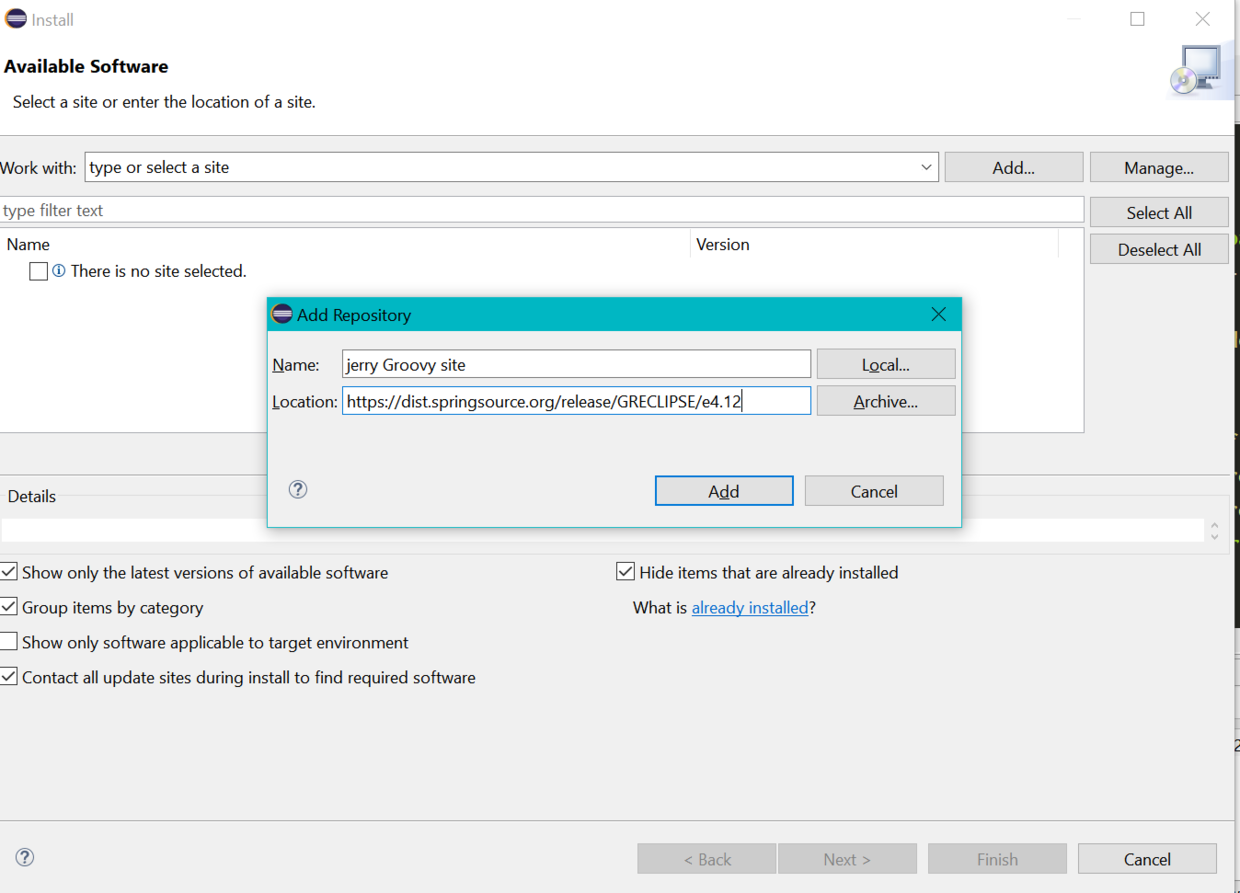Screen dimensions: 1240x893
Task: Open the Work with site dropdown arrow
Action: coord(926,167)
